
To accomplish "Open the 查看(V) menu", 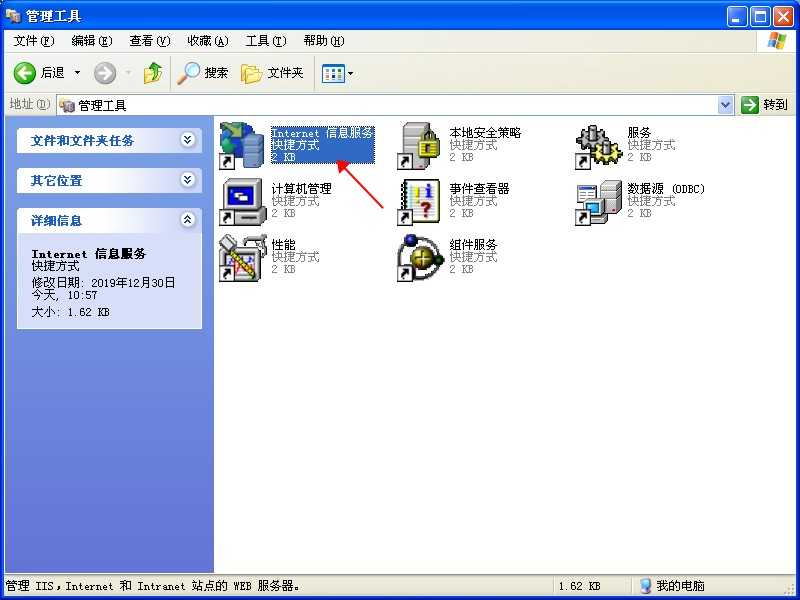I will [x=149, y=41].
